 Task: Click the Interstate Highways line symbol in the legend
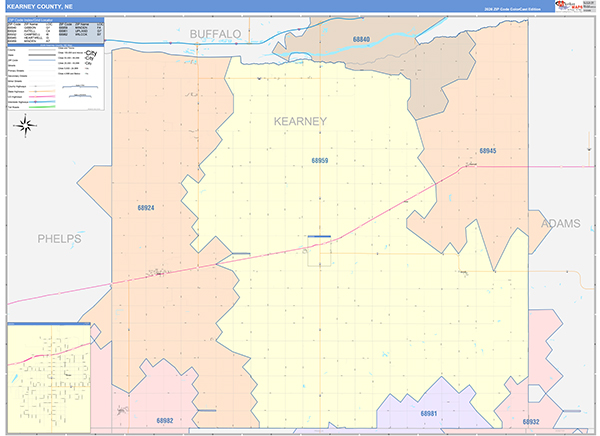click(x=42, y=102)
